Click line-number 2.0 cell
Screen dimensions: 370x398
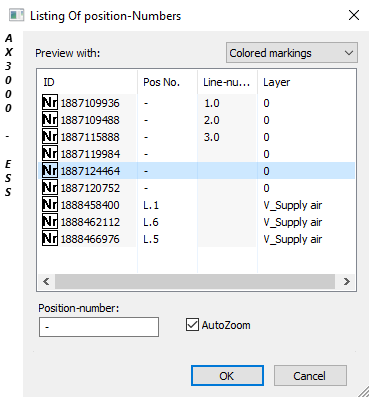click(212, 120)
